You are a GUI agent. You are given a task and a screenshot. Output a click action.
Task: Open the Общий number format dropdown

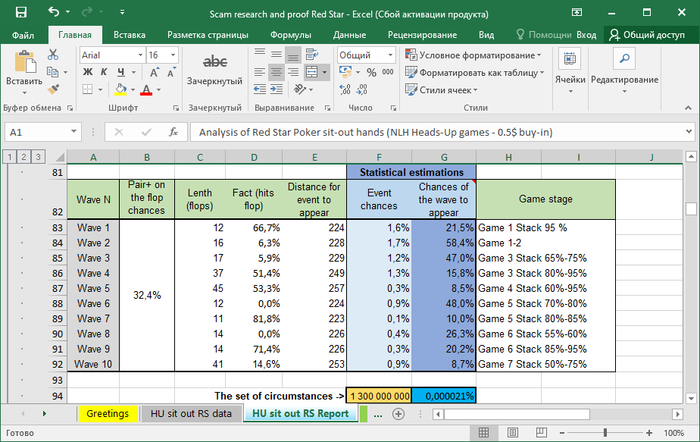[390, 55]
